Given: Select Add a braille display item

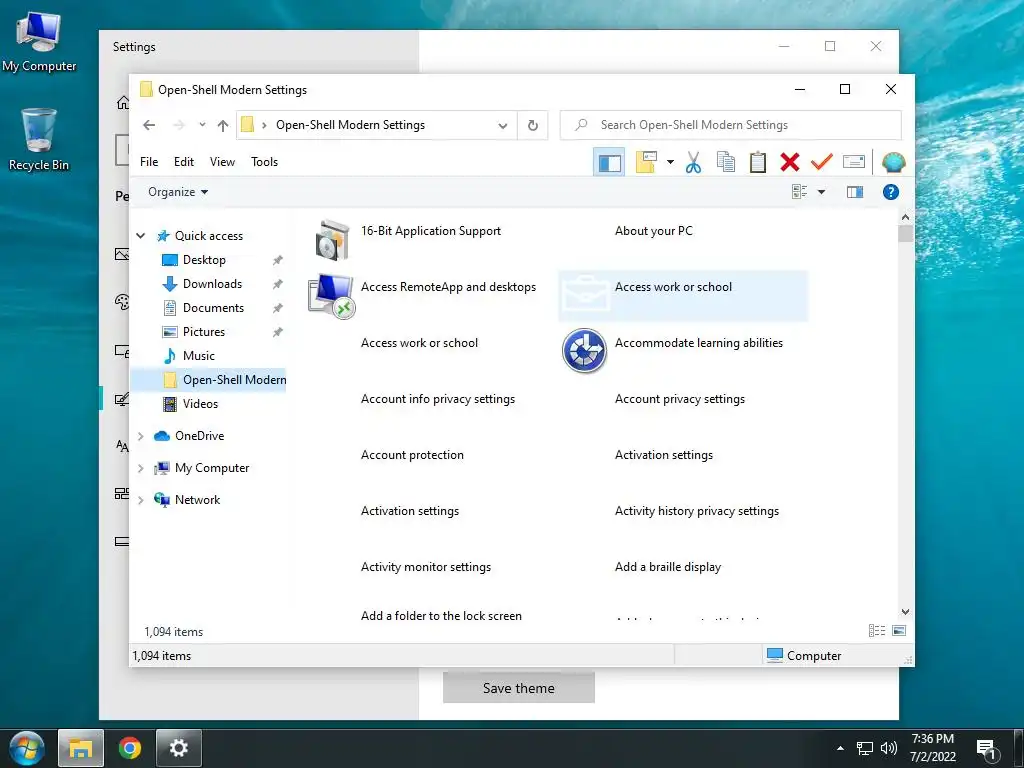Looking at the screenshot, I should (x=667, y=567).
